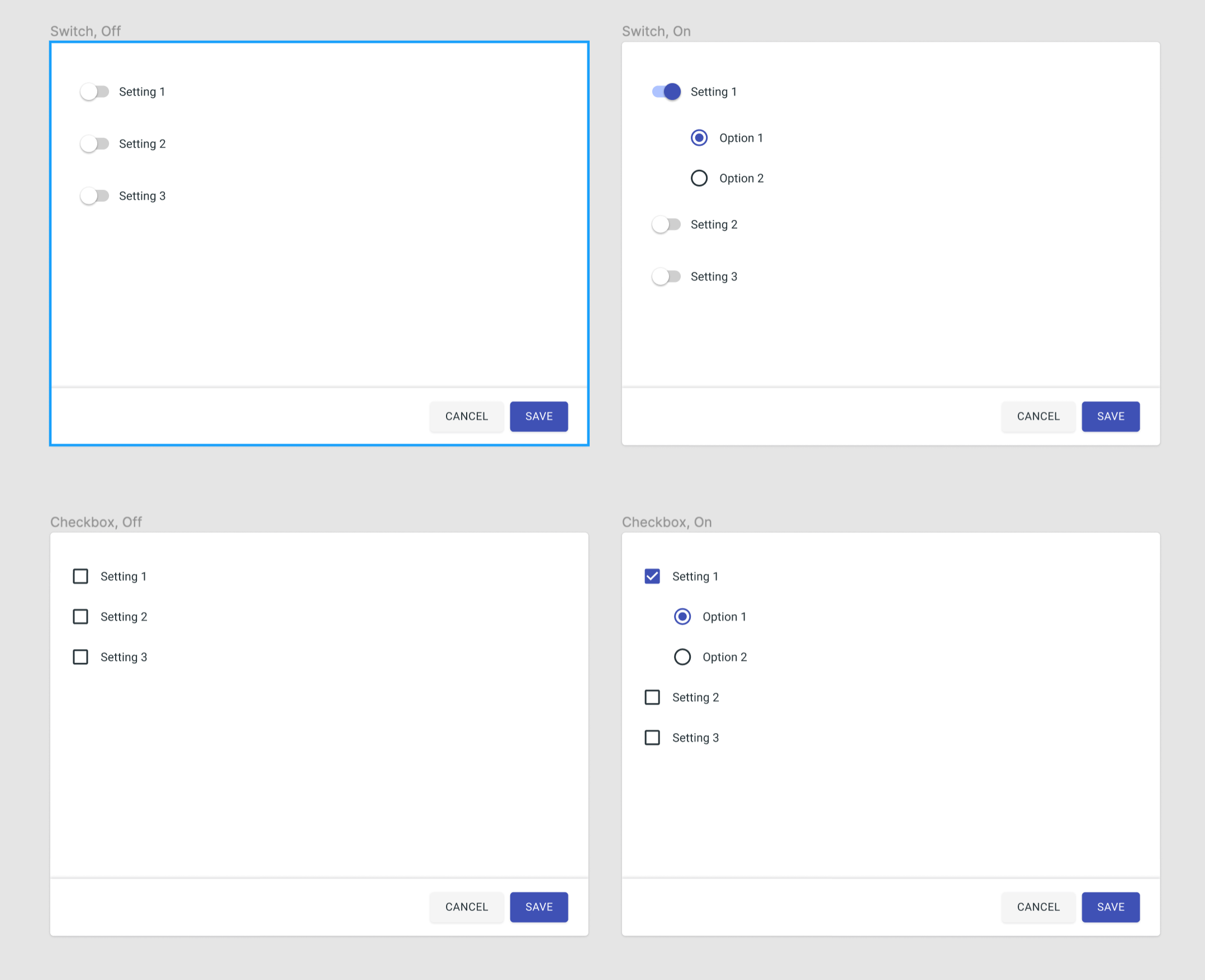Click Cancel in Switch On panel
The height and width of the screenshot is (980, 1205).
tap(1038, 416)
